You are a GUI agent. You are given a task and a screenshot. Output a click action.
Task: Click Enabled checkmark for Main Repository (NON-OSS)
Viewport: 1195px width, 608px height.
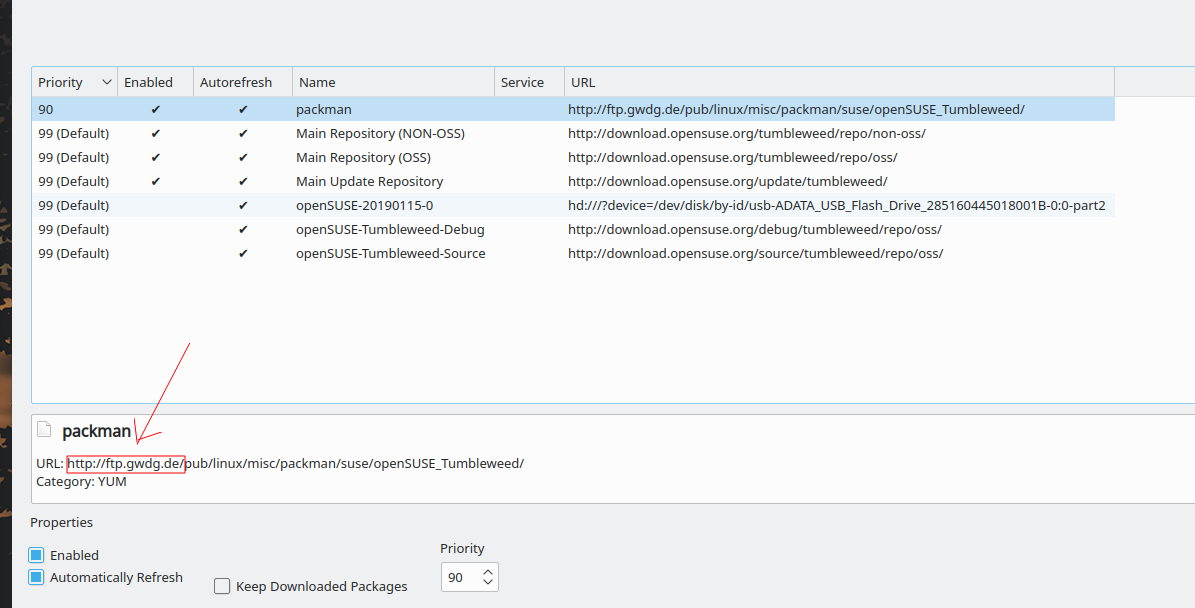(155, 133)
